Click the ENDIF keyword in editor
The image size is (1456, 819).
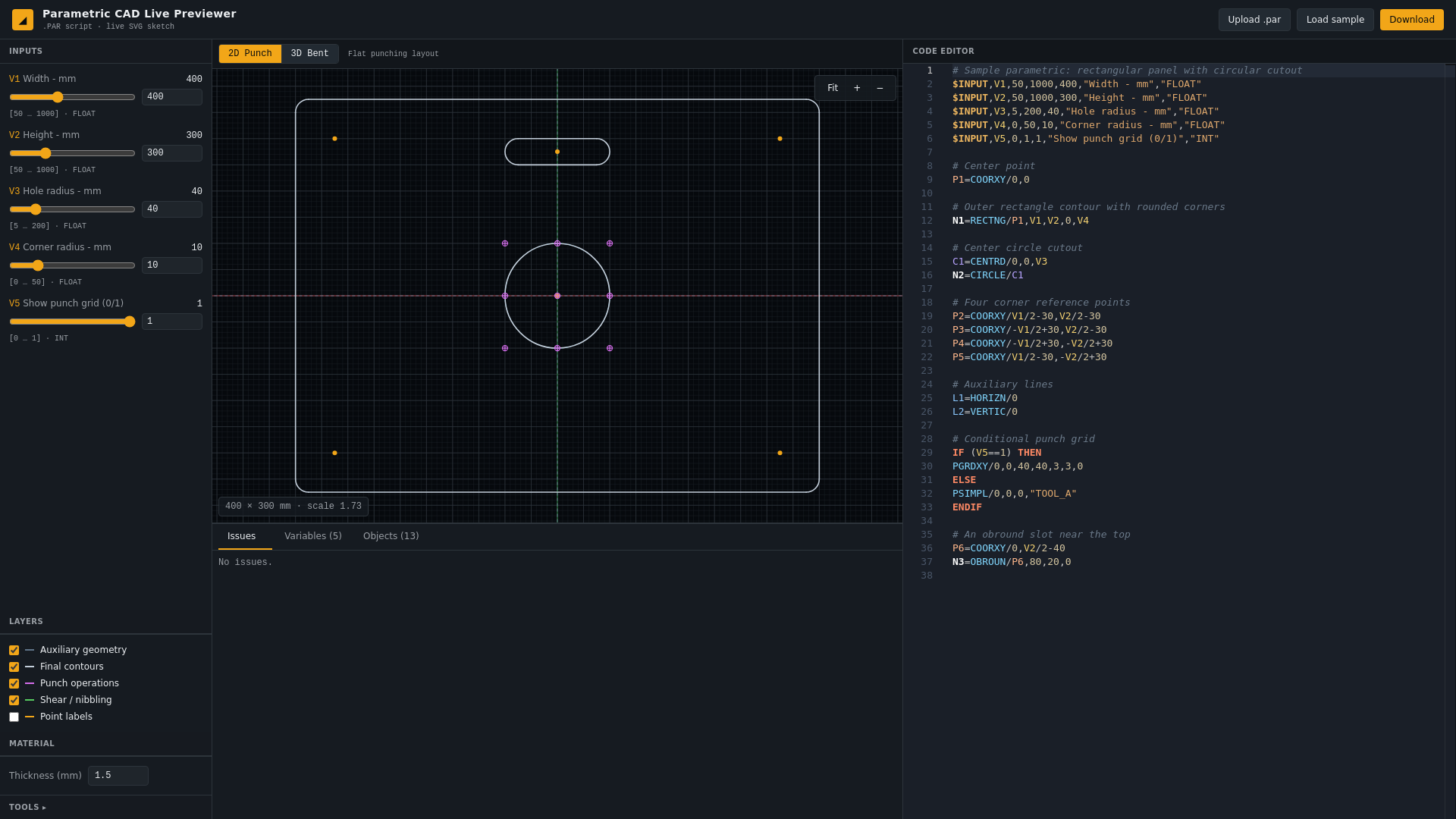(x=967, y=507)
